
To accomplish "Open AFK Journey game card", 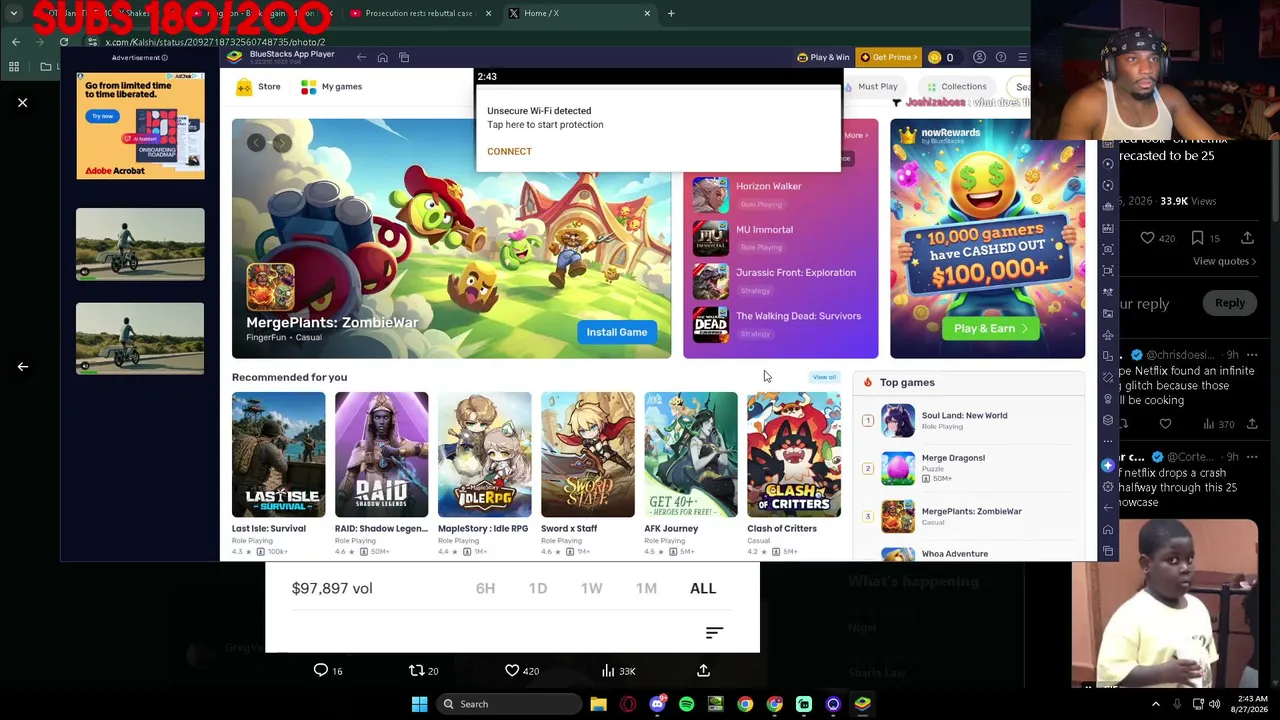I will (690, 474).
